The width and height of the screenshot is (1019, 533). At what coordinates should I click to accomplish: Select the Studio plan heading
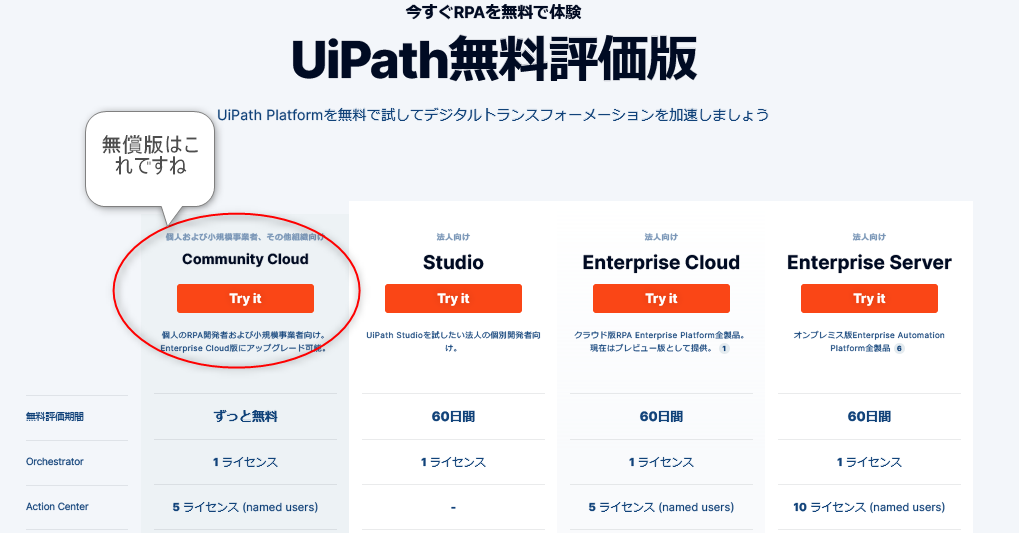pos(453,263)
